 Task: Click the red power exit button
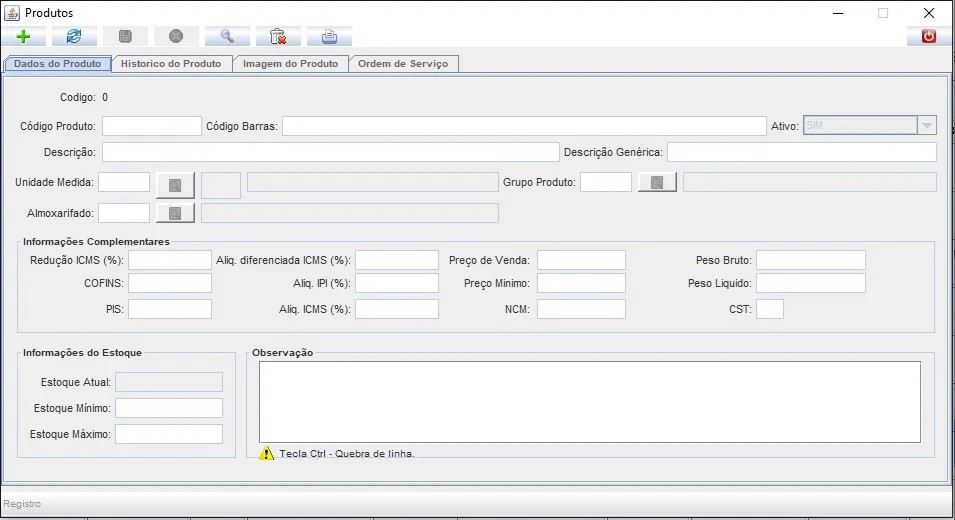tap(929, 37)
